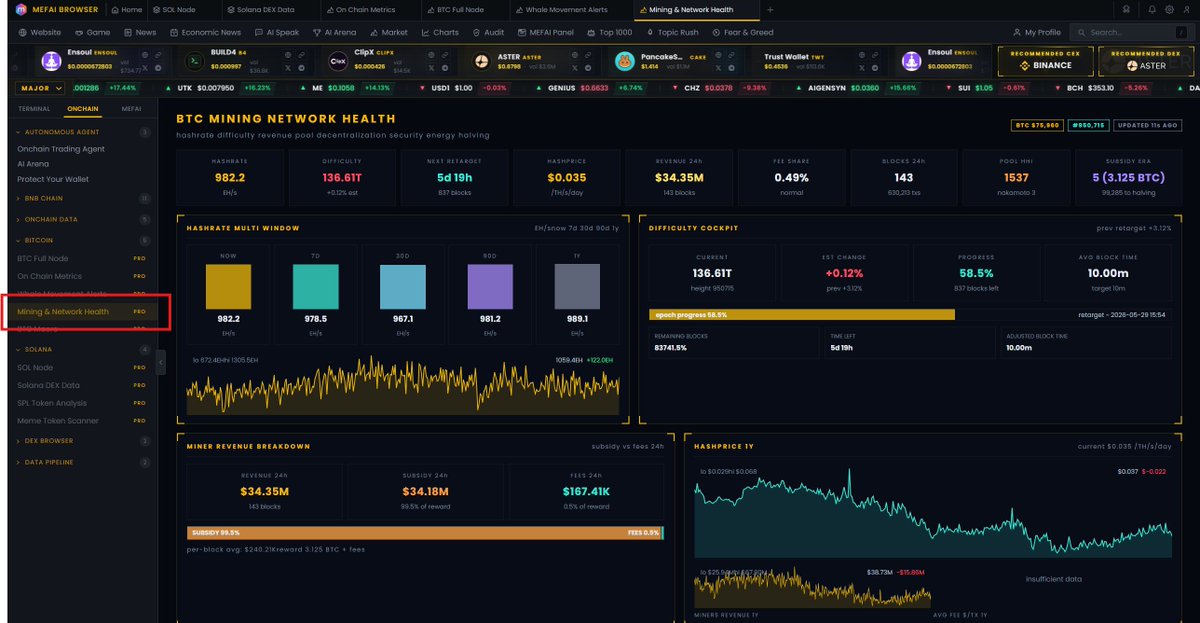Switch to the BTC Full Node browser tab
Viewport: 1200px width, 623px height.
[466, 10]
